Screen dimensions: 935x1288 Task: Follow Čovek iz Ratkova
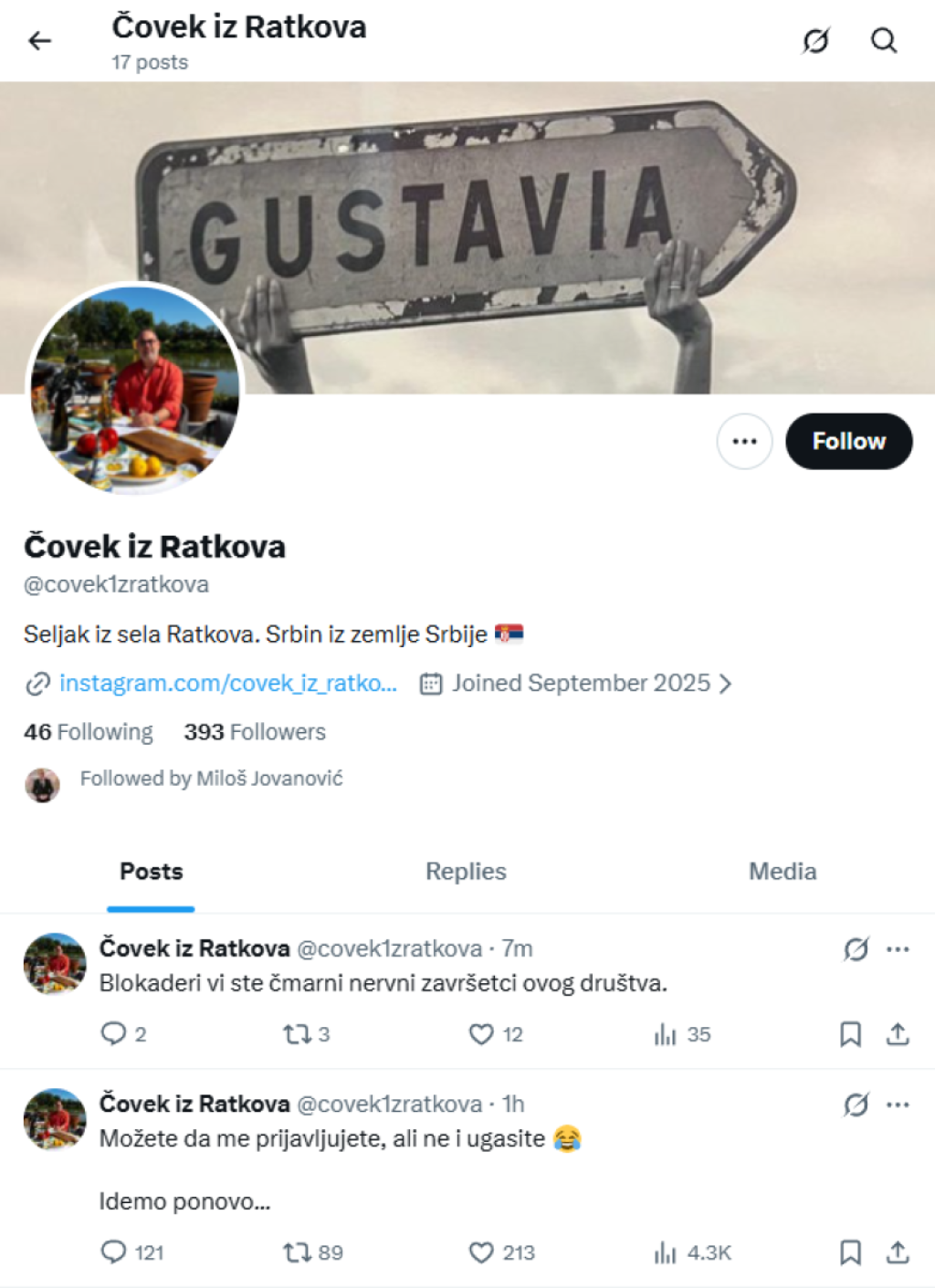tap(848, 442)
